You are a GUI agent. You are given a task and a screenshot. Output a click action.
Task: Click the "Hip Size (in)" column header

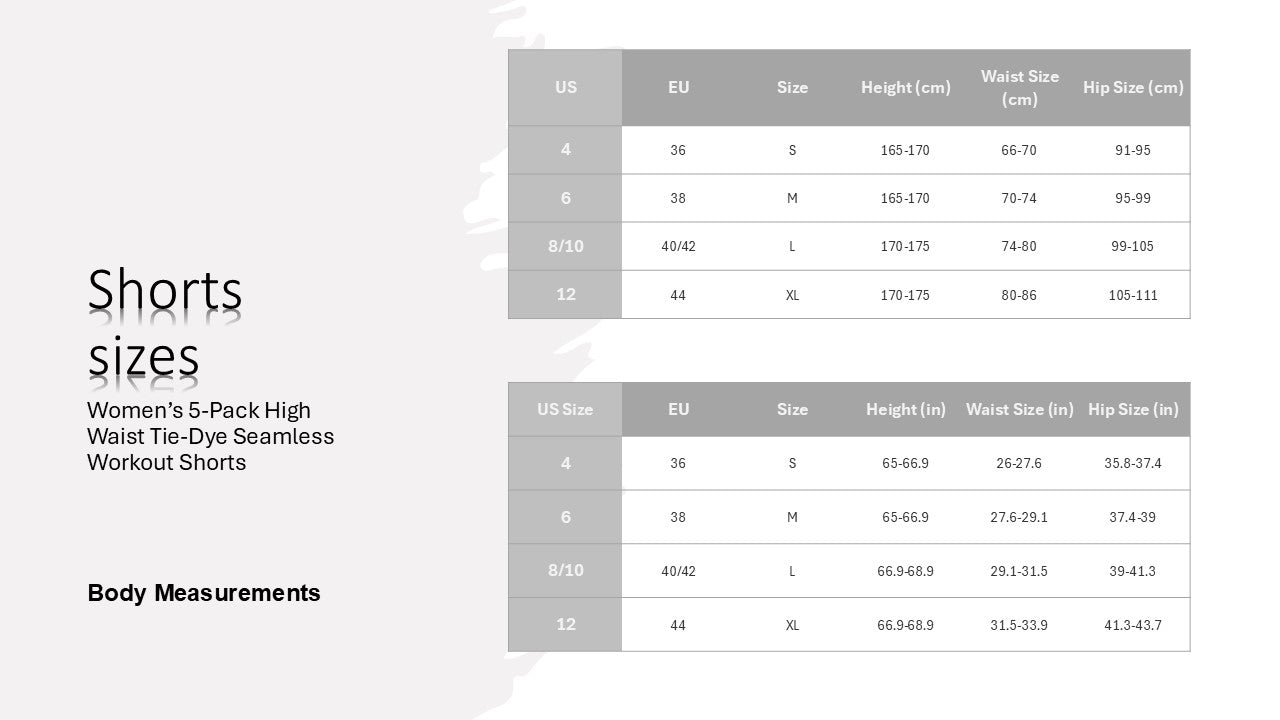[x=1133, y=409]
